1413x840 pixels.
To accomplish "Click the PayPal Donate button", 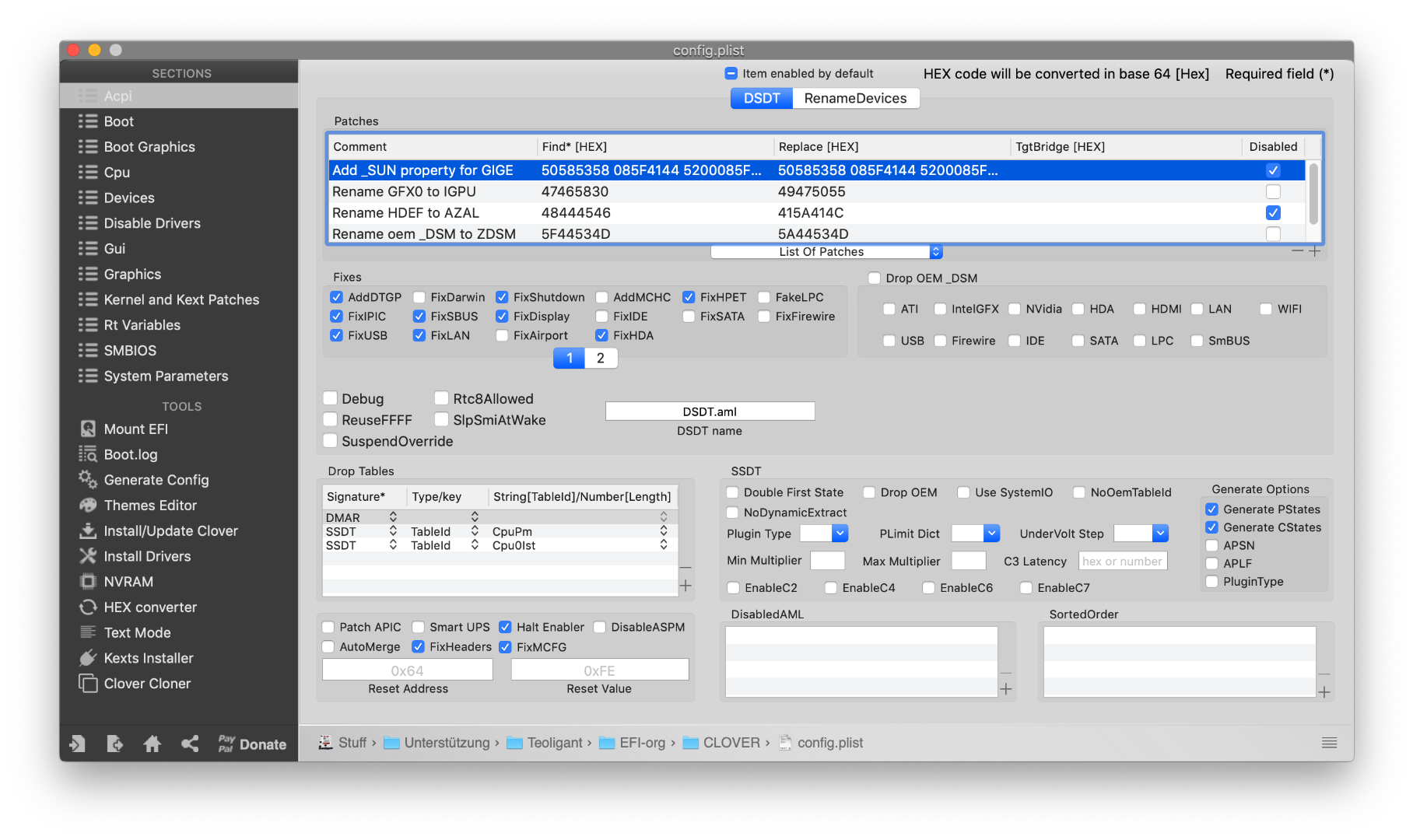I will pyautogui.click(x=252, y=744).
